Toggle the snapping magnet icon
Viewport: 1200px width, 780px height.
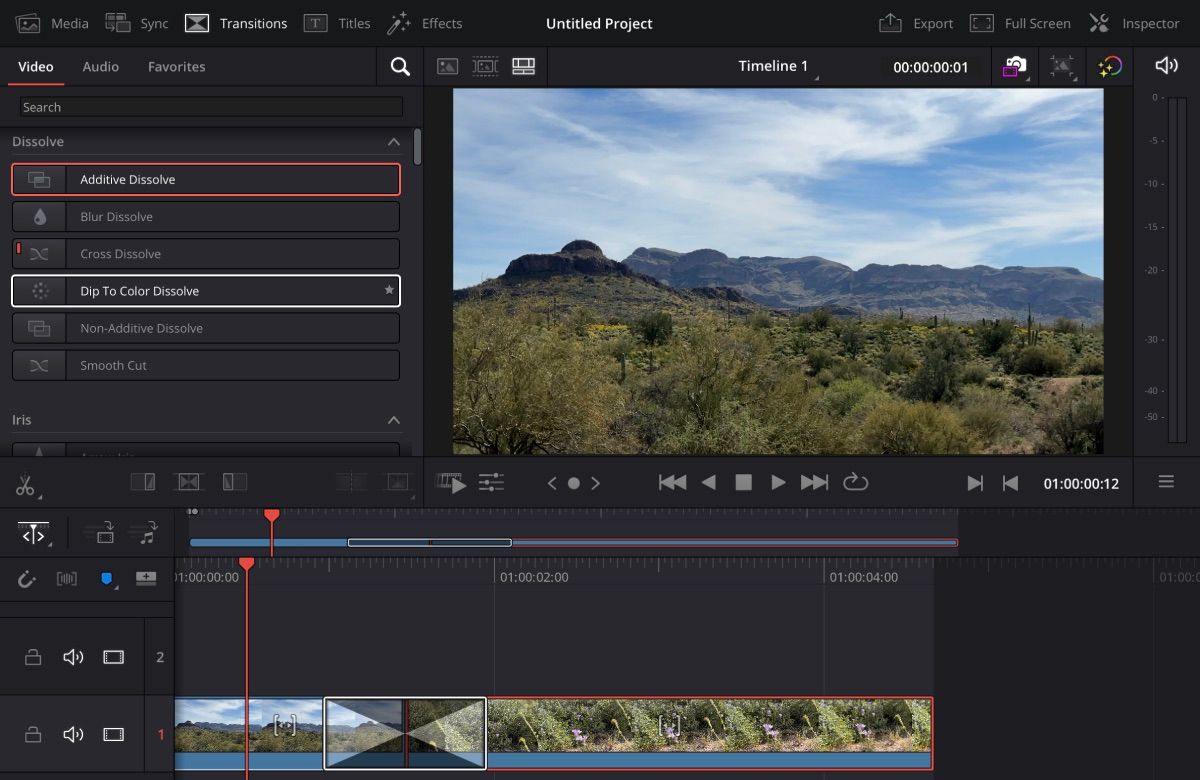[27, 579]
